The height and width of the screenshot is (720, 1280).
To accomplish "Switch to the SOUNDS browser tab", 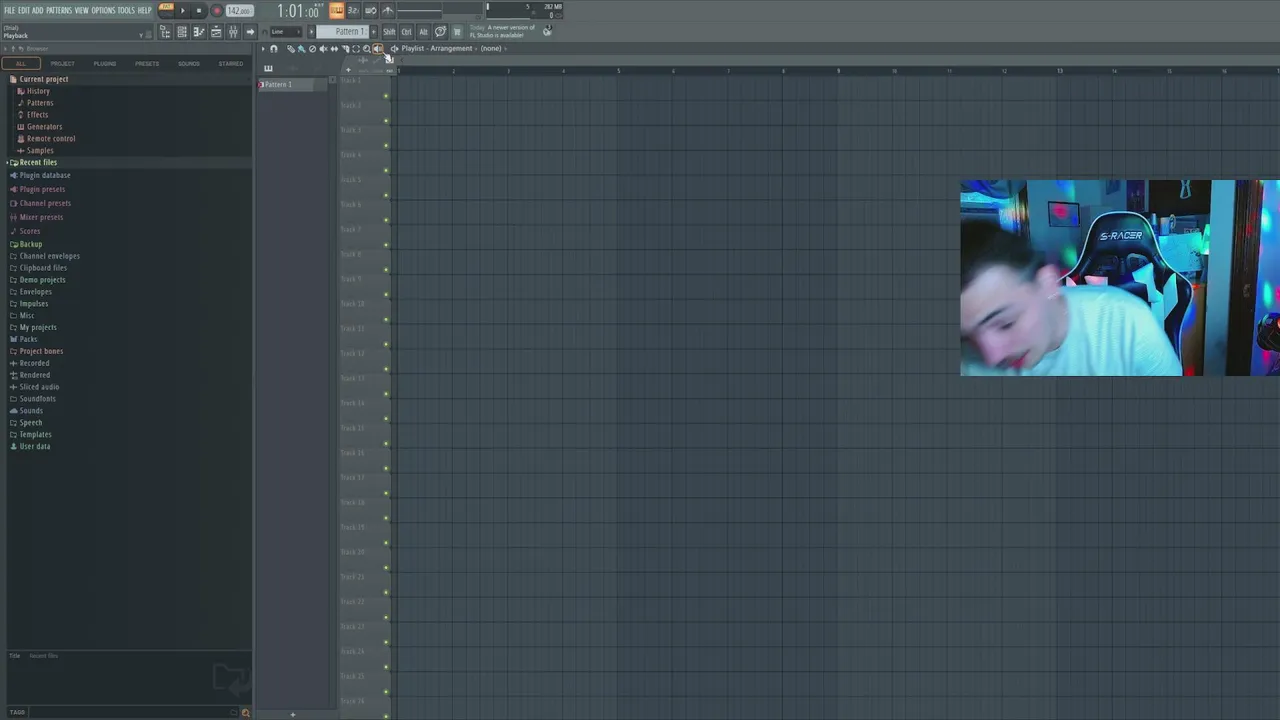I will click(189, 63).
